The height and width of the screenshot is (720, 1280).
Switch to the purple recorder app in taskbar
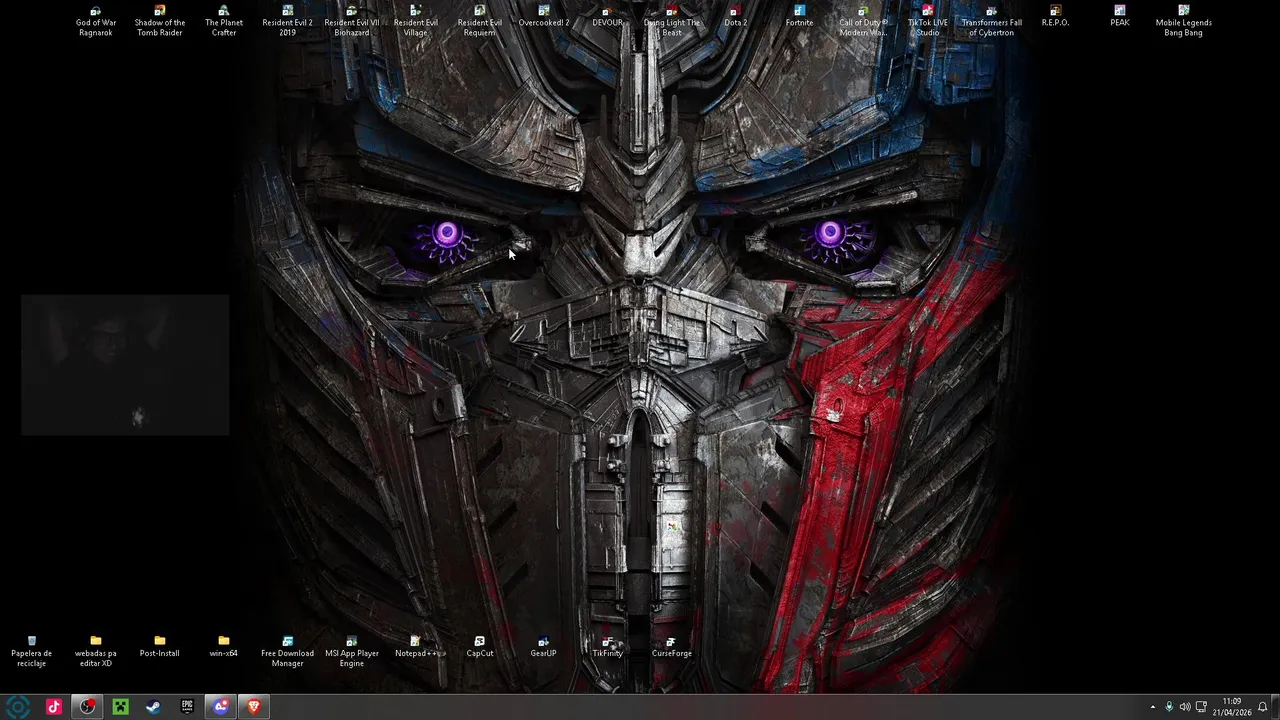click(221, 707)
